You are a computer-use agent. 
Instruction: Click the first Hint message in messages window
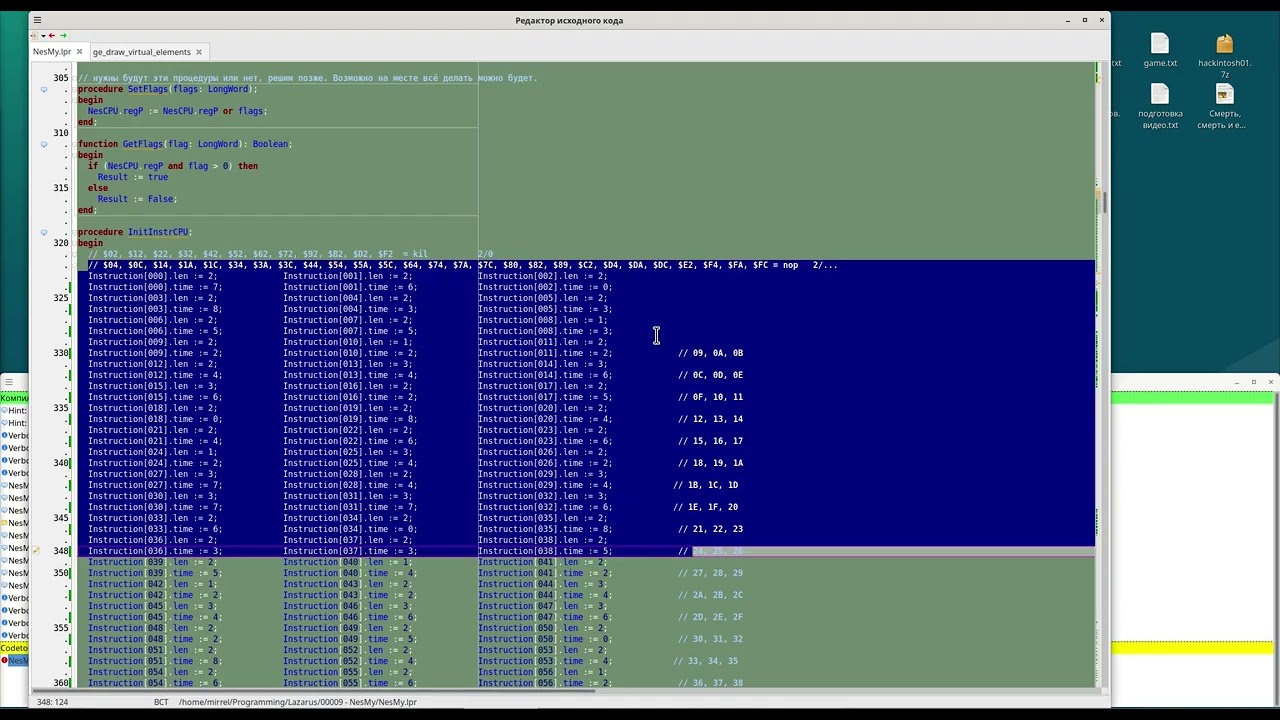(14, 411)
